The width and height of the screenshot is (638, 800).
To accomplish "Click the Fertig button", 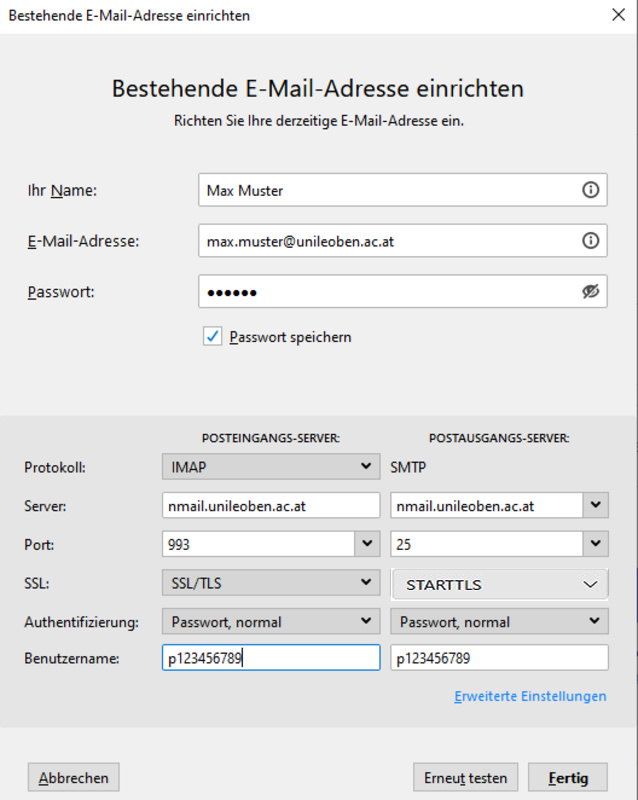I will pos(569,777).
